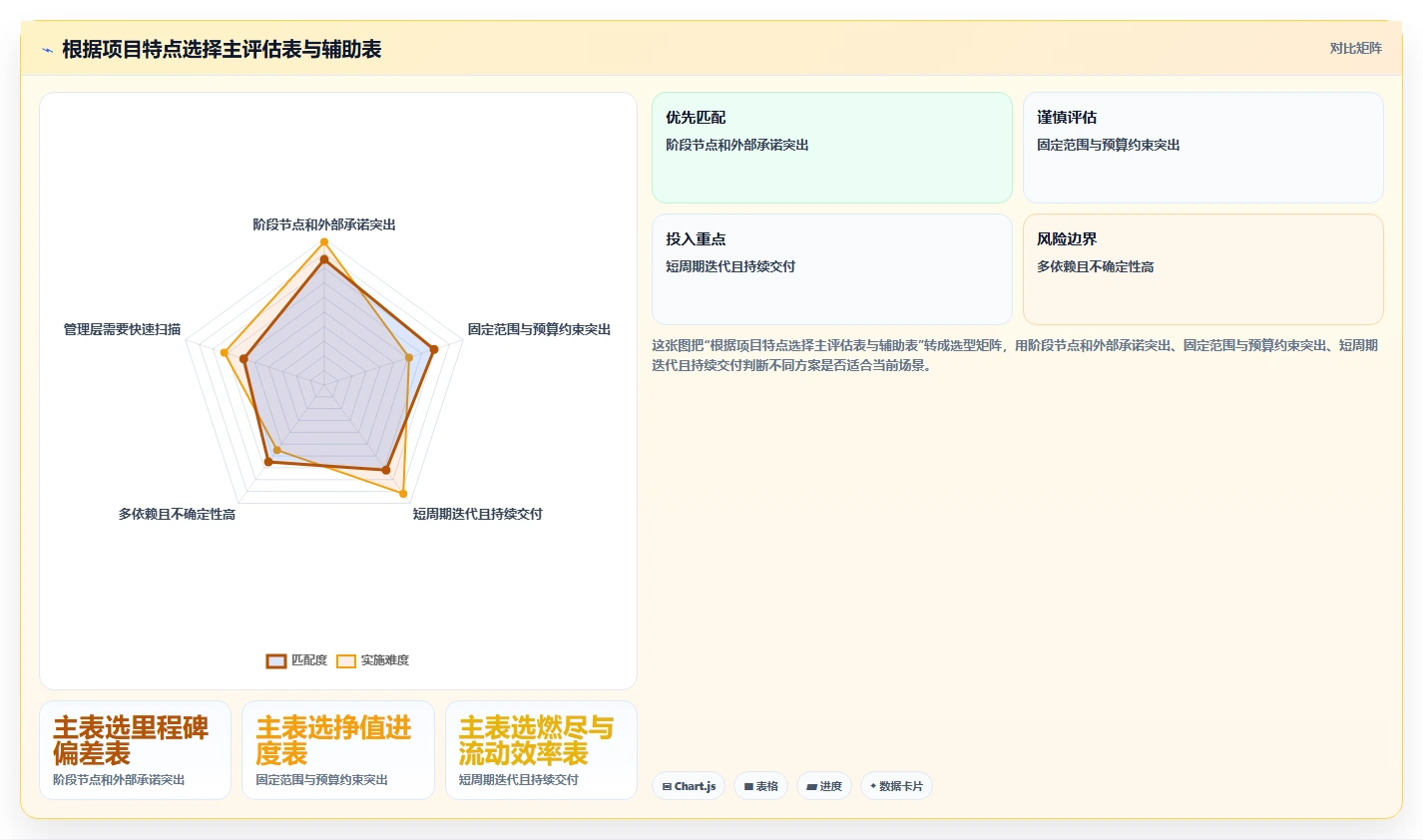Click the 实施难度 legend text

click(385, 660)
